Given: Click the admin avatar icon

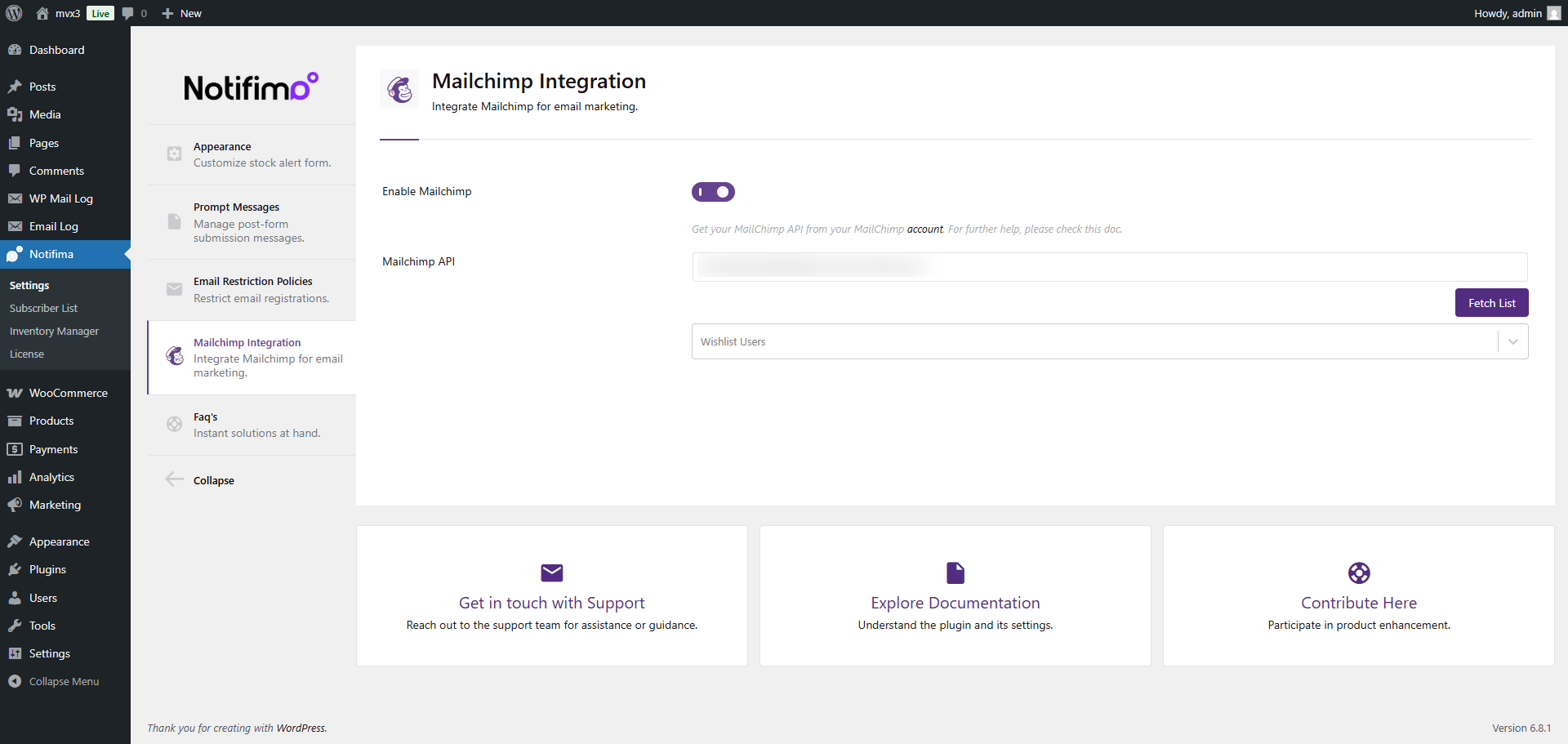Looking at the screenshot, I should click(1553, 13).
